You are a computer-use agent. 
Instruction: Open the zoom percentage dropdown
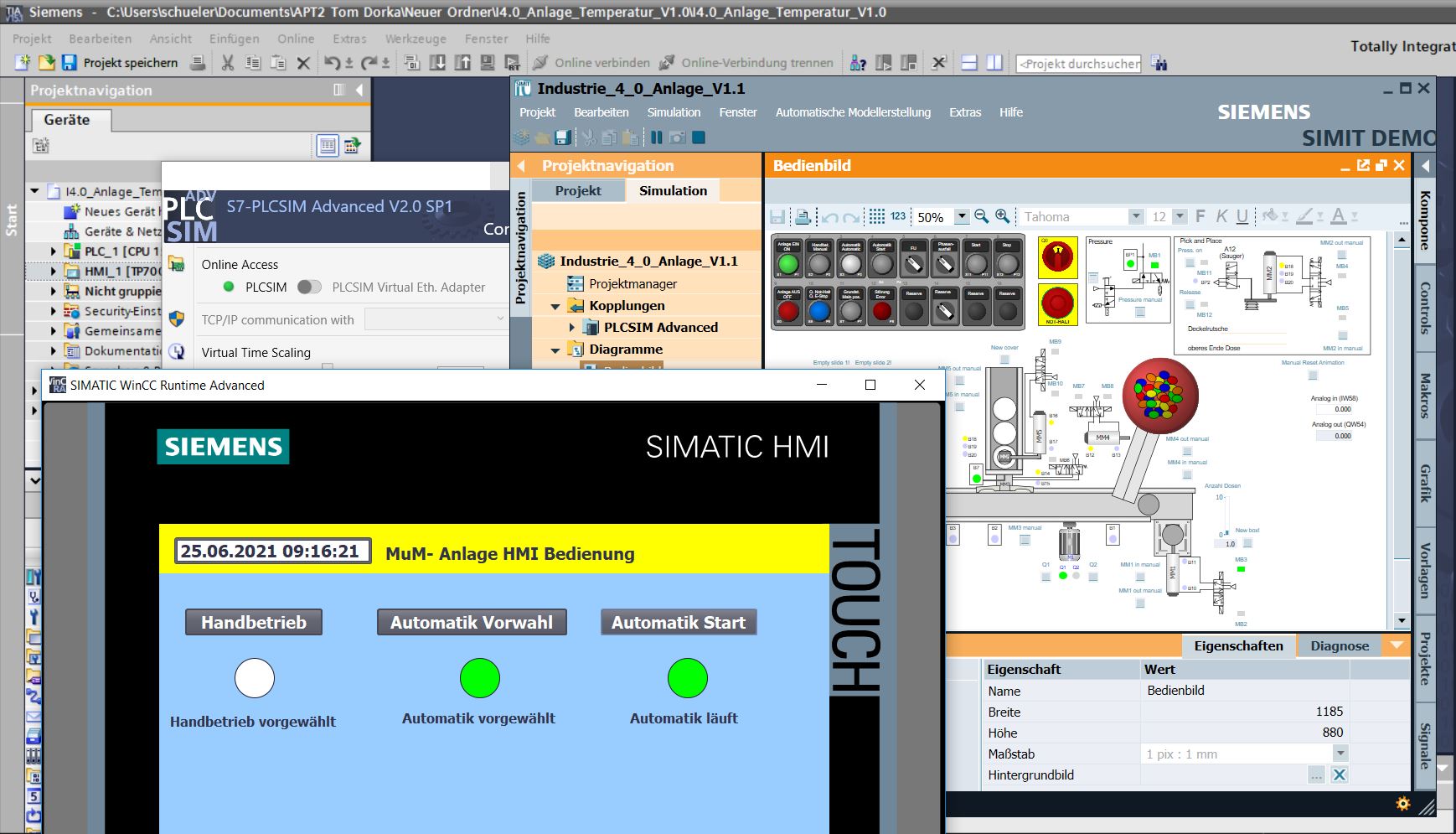(x=962, y=216)
